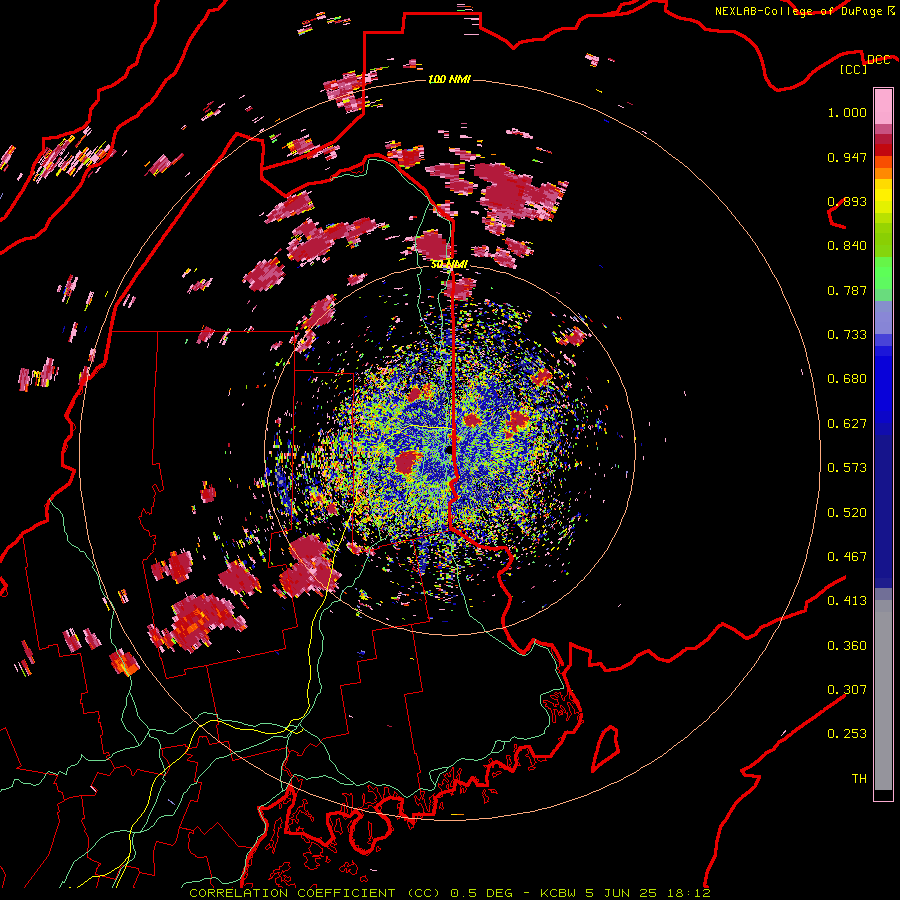
Task: Click the black radar site dot at center
Action: coord(447,451)
